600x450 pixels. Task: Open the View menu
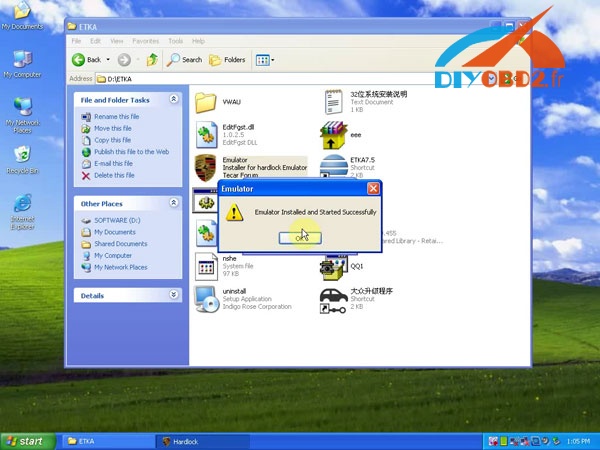117,41
